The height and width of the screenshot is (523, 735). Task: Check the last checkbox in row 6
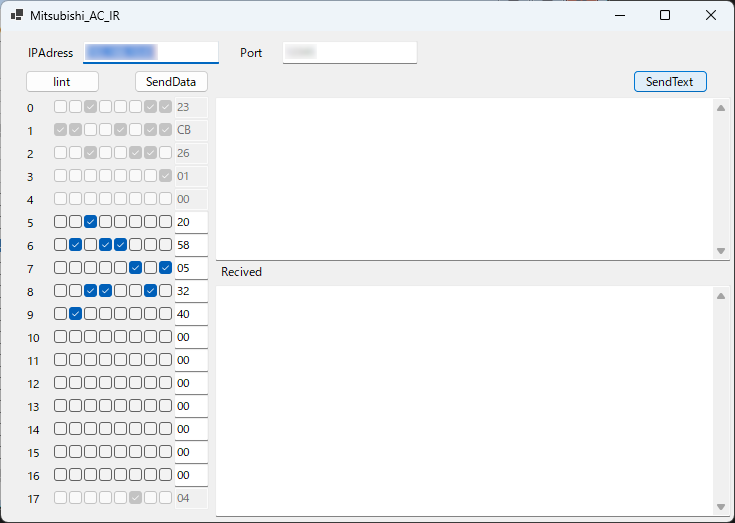tap(165, 244)
